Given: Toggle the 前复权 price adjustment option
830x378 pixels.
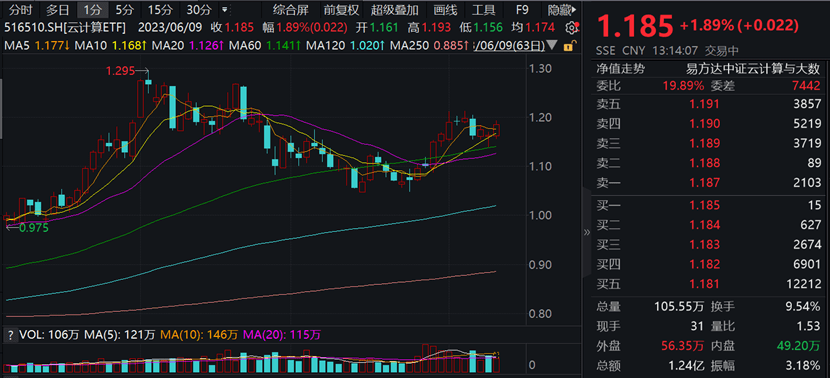Looking at the screenshot, I should (341, 10).
